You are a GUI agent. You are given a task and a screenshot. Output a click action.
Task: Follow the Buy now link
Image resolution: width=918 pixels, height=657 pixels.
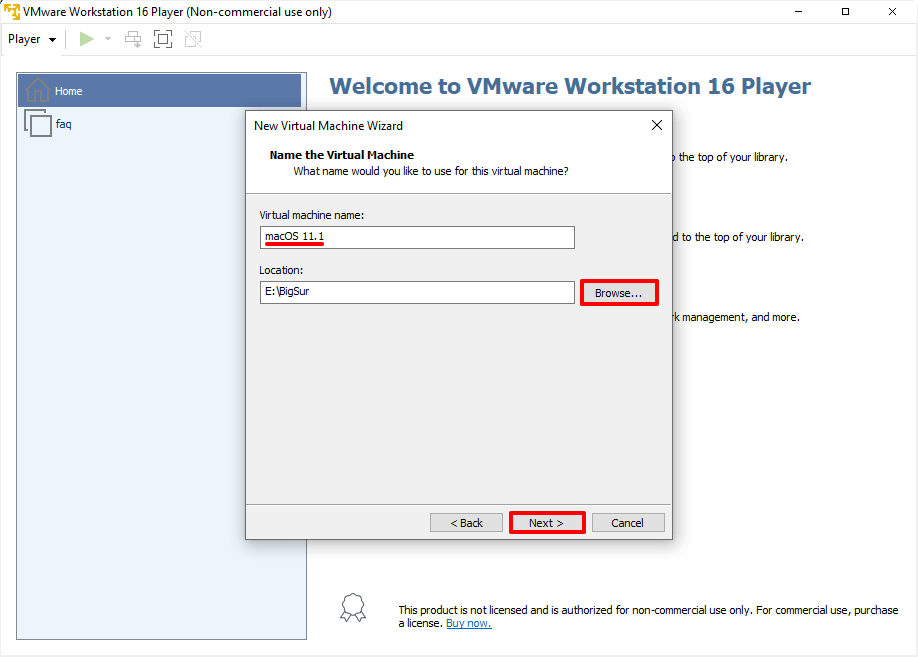click(x=468, y=624)
